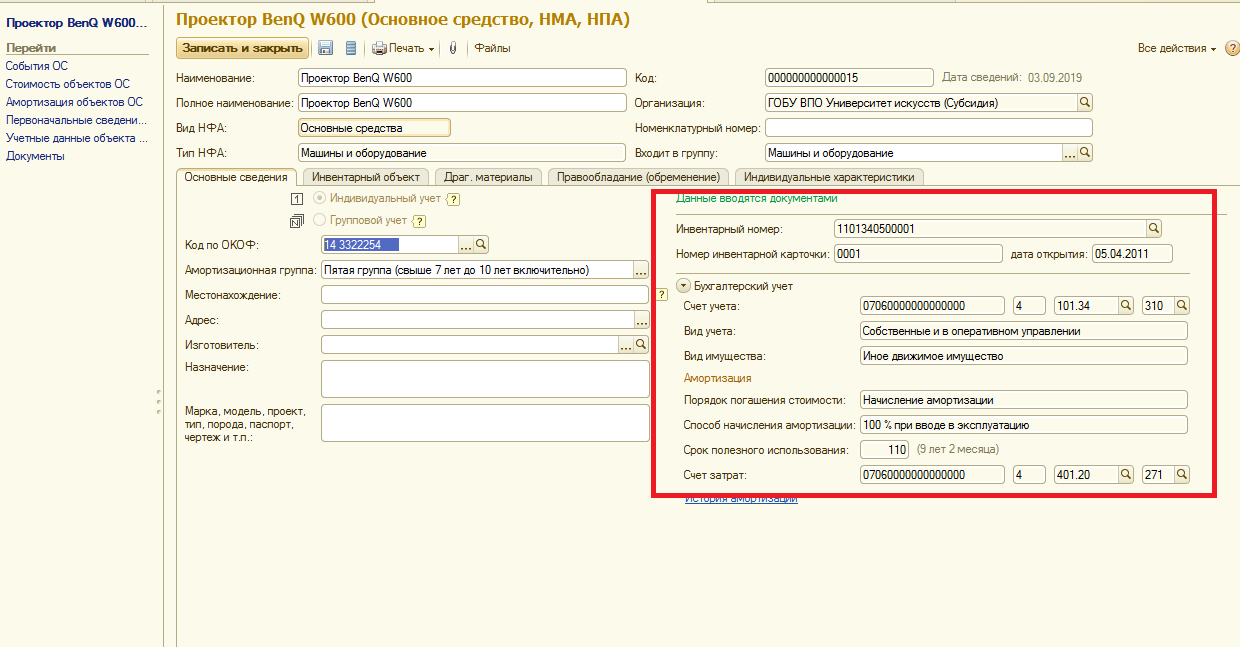1240x647 pixels.
Task: Select Групповой учет radio button
Action: [x=320, y=219]
